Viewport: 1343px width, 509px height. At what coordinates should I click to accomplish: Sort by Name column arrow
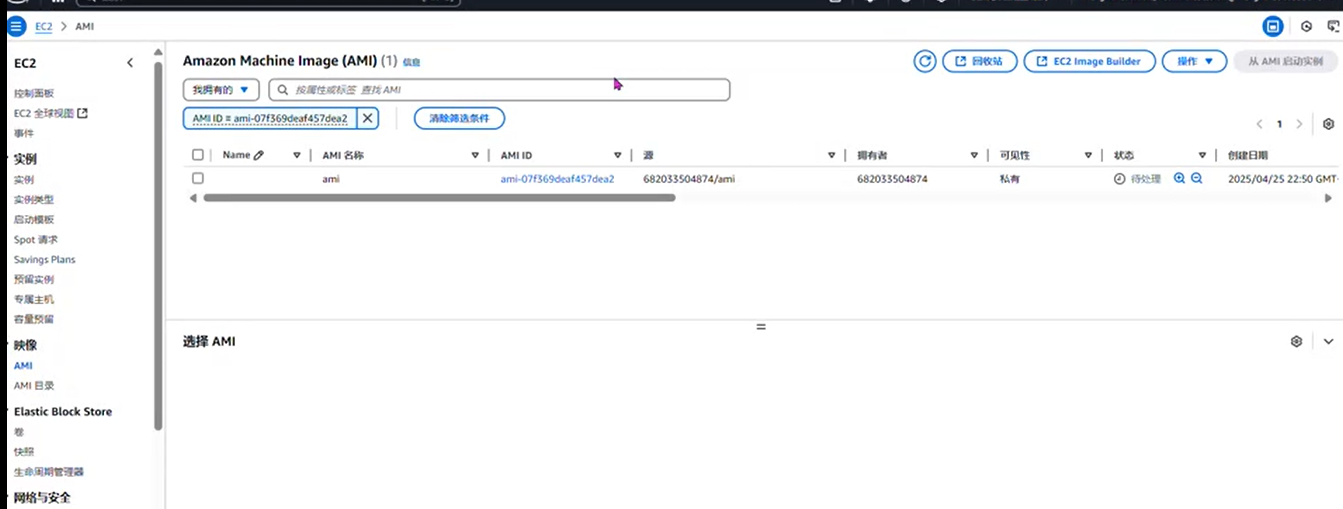pos(297,155)
